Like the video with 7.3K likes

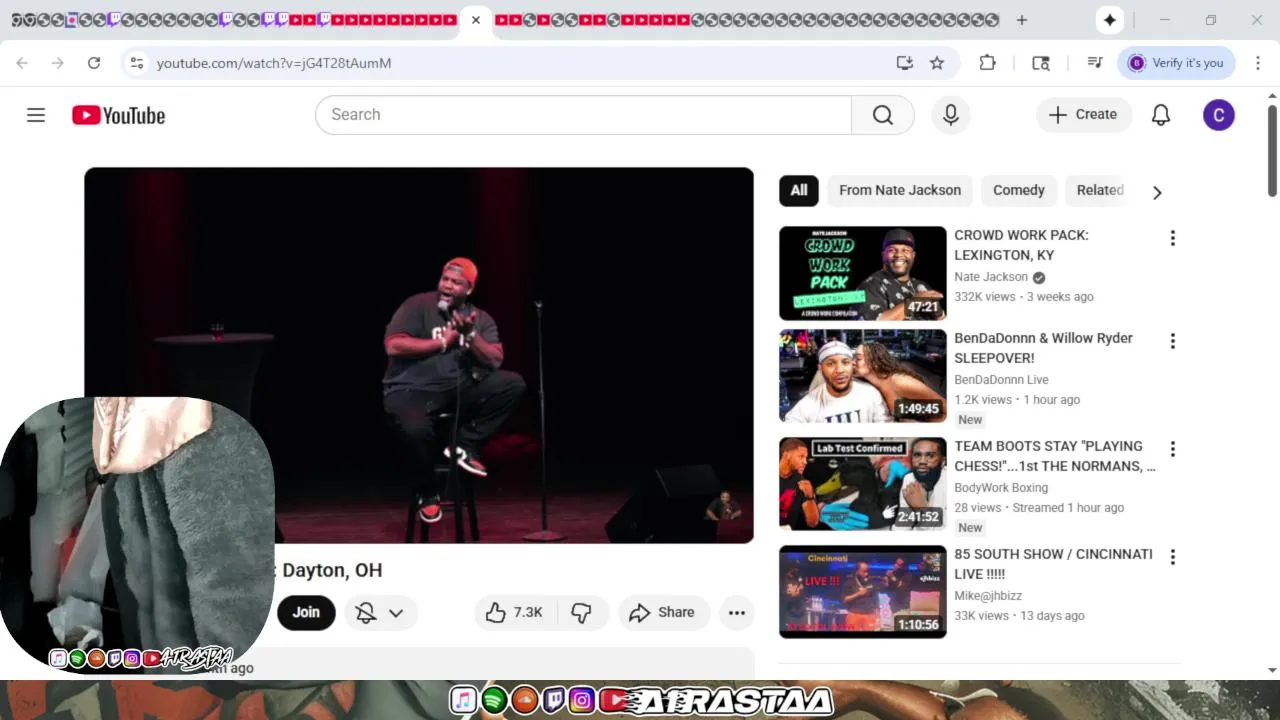click(514, 613)
